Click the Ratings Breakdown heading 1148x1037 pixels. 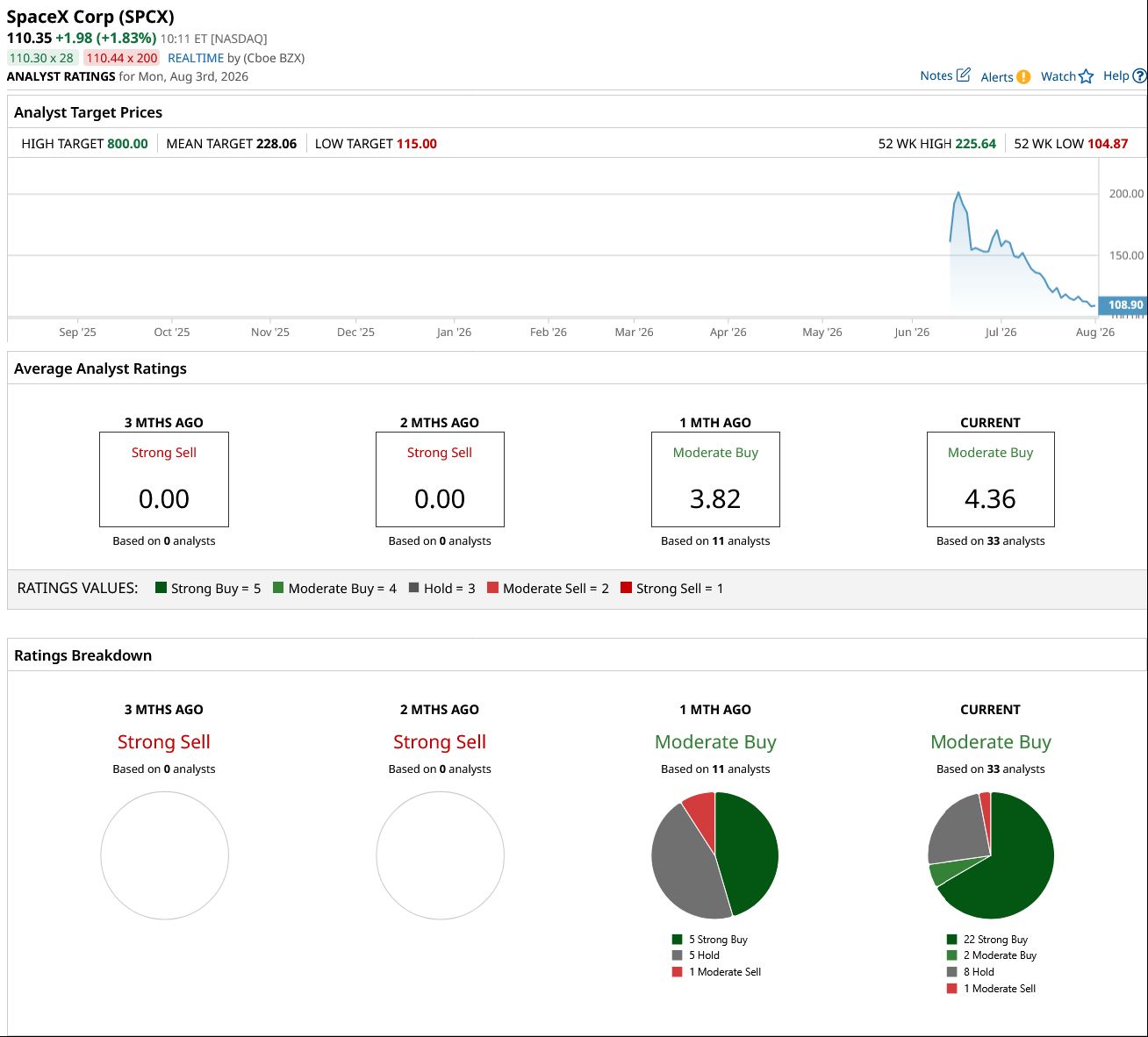(x=83, y=655)
